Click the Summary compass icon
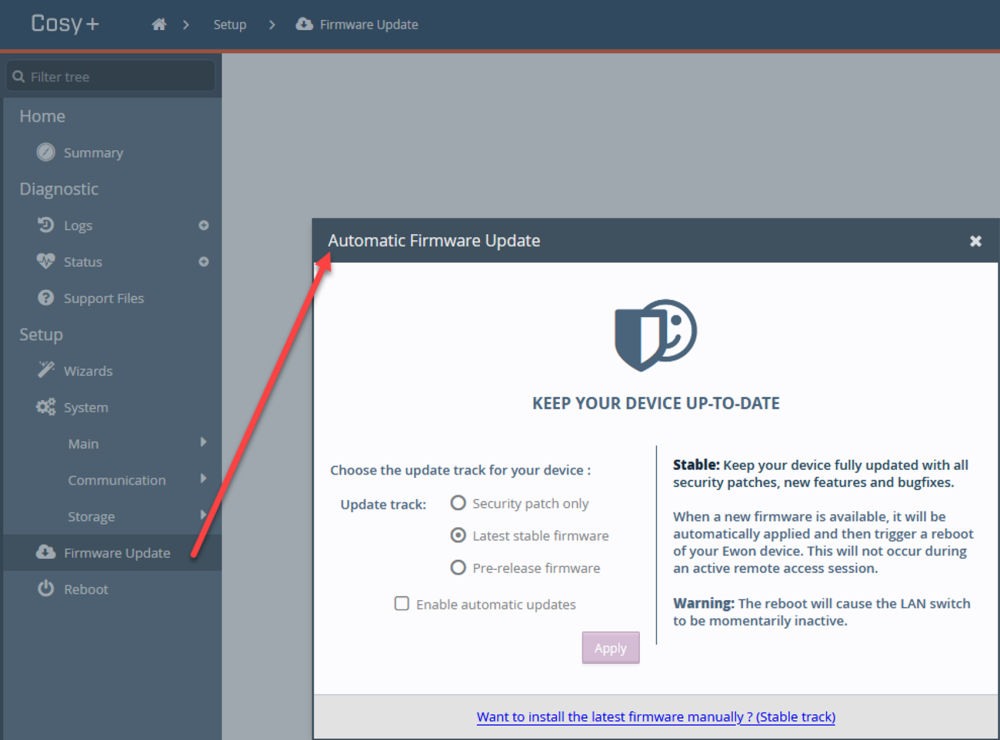Image resolution: width=1000 pixels, height=740 pixels. [x=46, y=153]
